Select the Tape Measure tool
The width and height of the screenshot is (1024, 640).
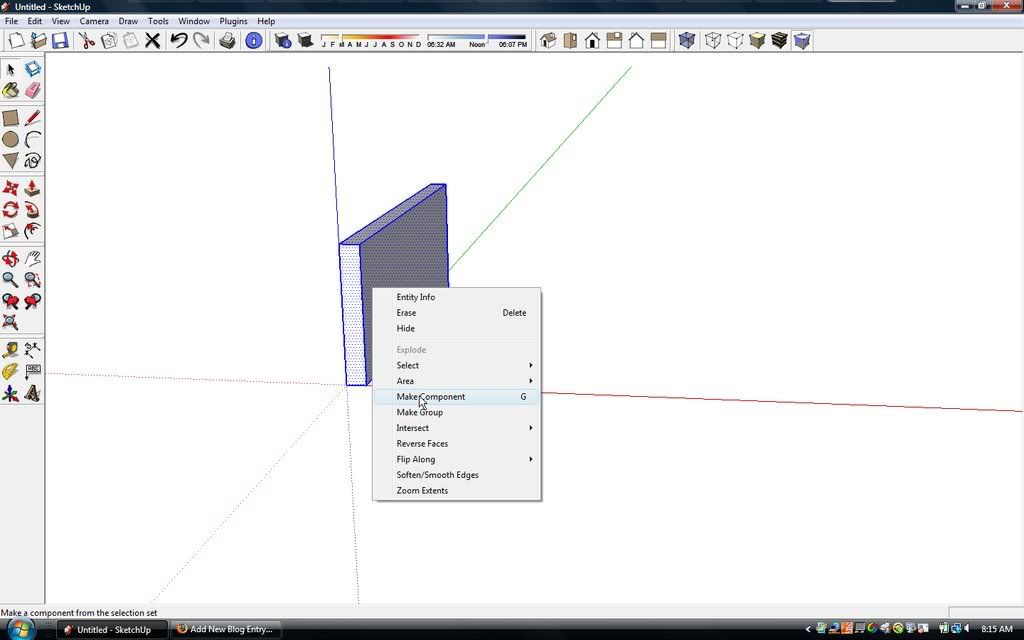(10, 350)
